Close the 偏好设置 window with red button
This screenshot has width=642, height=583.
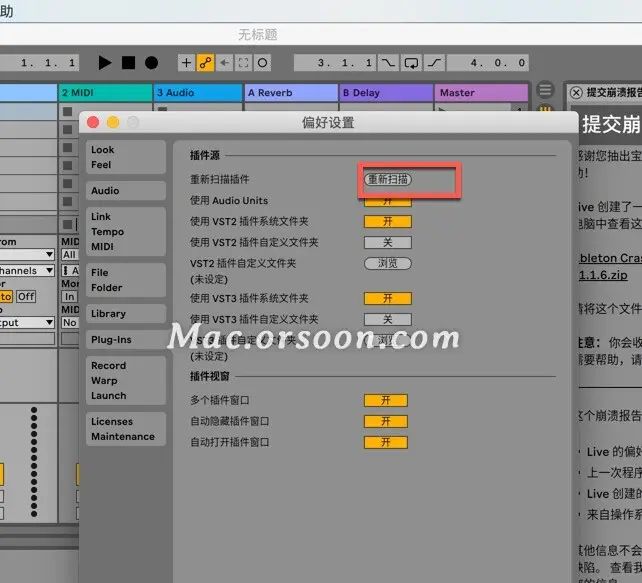[93, 122]
